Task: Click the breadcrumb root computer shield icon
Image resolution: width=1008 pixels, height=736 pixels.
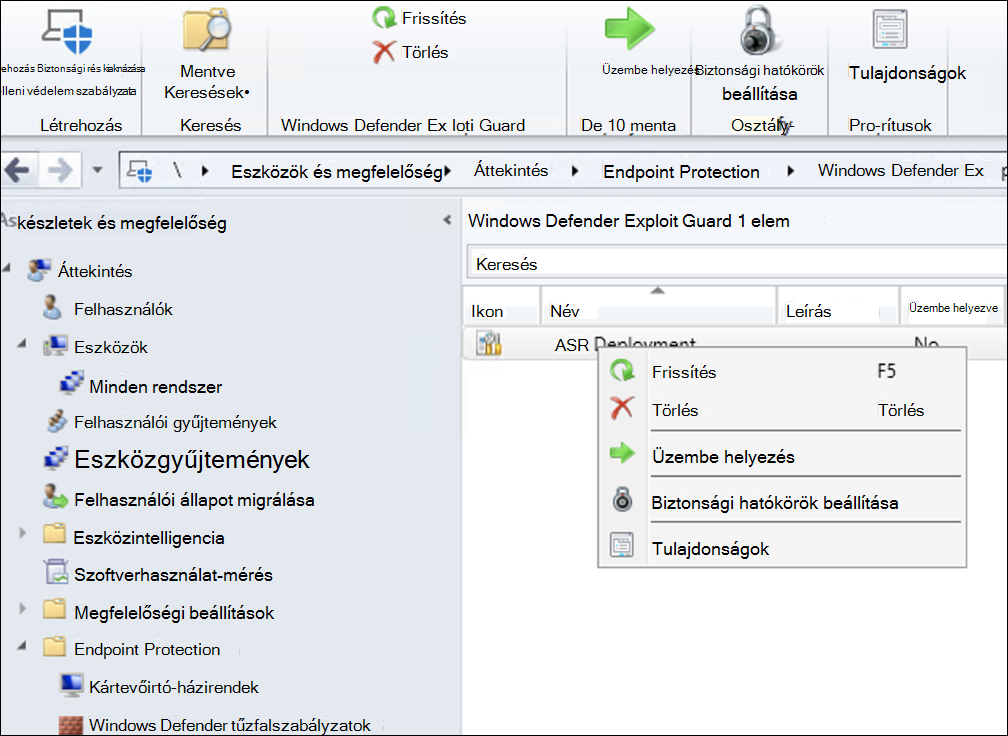Action: click(x=140, y=171)
